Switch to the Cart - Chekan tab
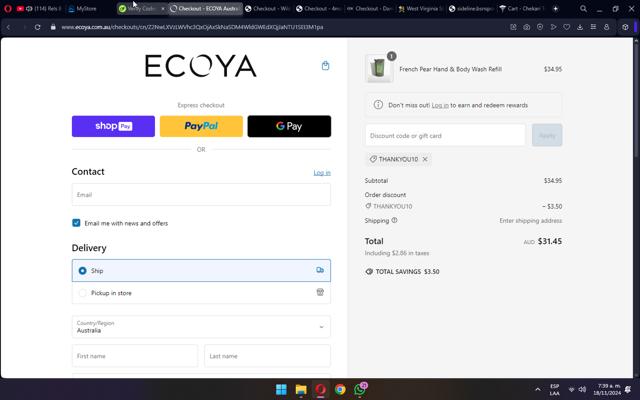 [522, 9]
